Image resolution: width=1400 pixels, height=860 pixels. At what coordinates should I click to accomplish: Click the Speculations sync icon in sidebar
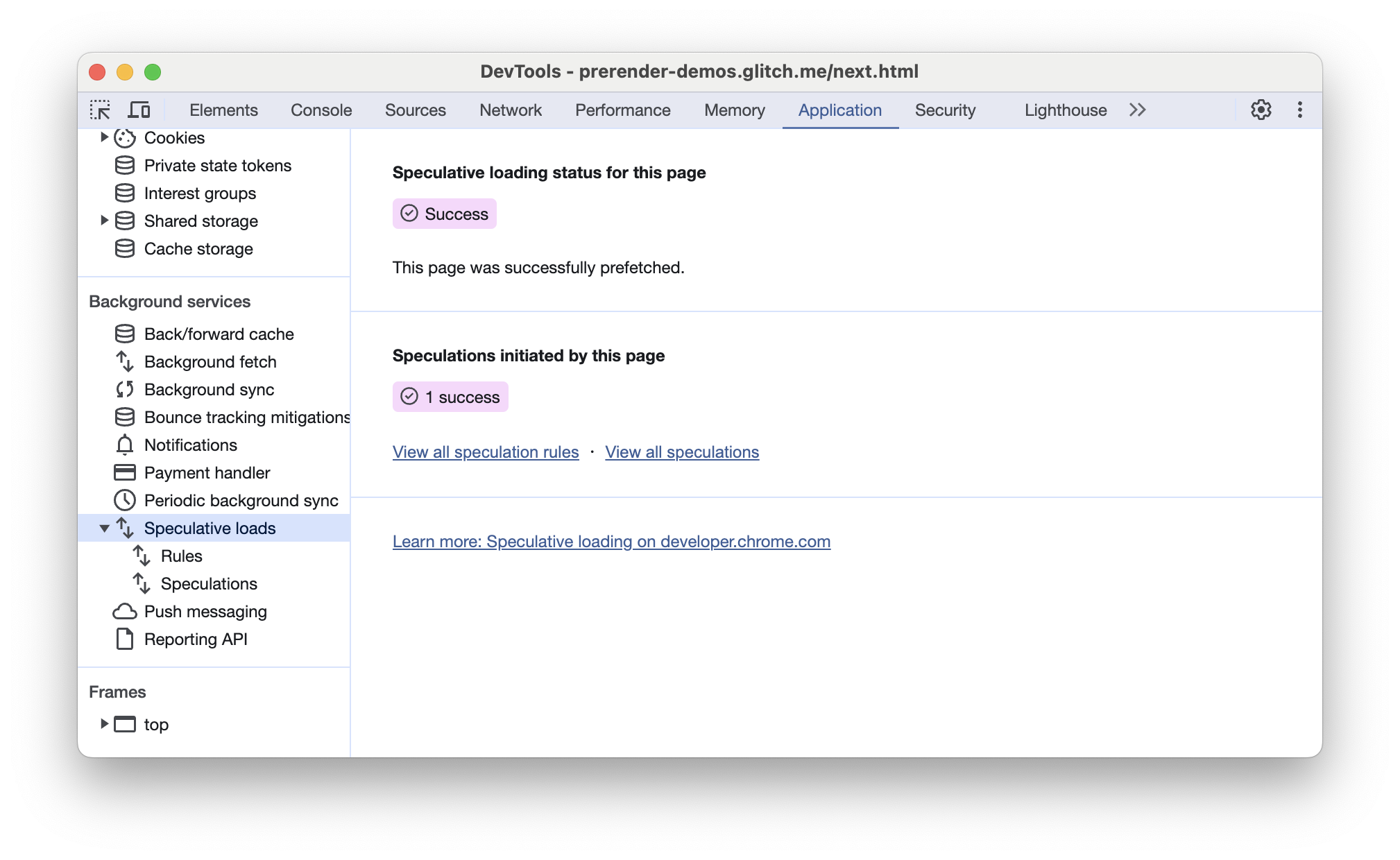click(145, 582)
